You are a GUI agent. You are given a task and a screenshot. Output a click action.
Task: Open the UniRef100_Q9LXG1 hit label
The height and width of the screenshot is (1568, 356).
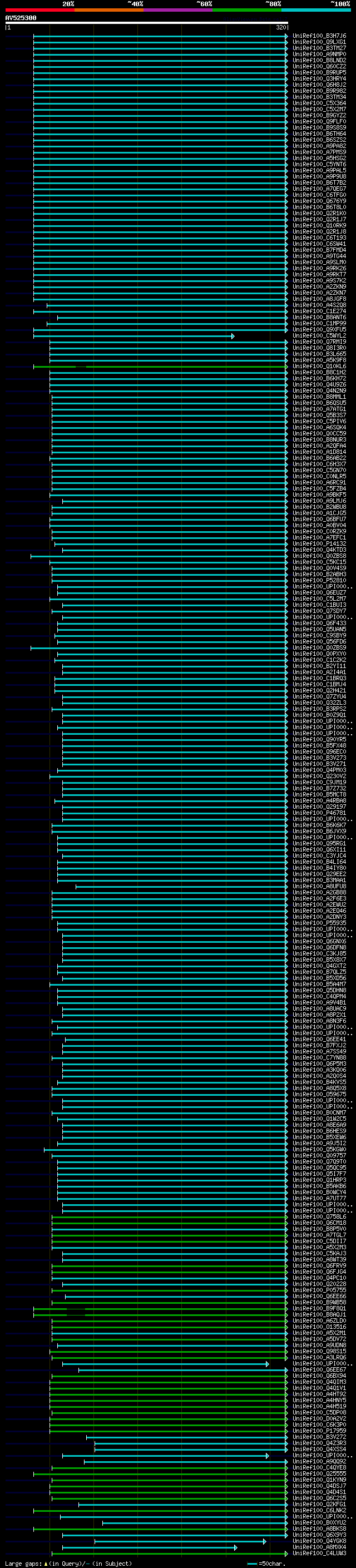coord(319,42)
